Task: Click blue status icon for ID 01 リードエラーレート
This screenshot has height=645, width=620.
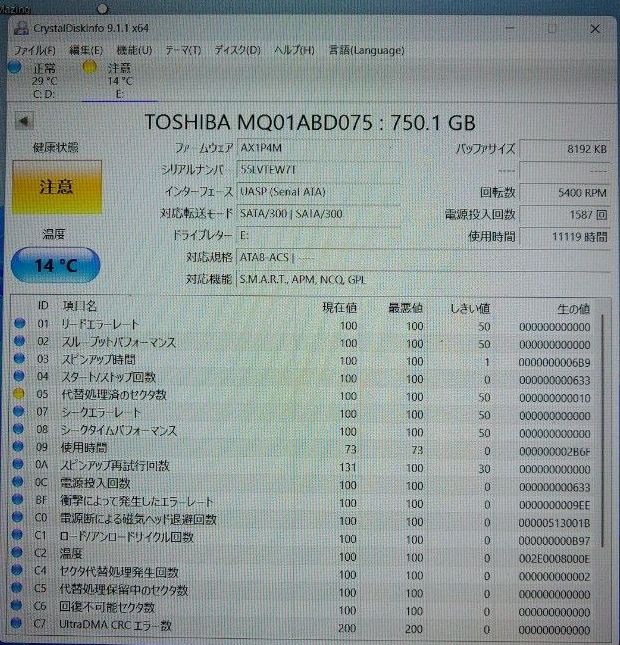Action: (x=19, y=323)
